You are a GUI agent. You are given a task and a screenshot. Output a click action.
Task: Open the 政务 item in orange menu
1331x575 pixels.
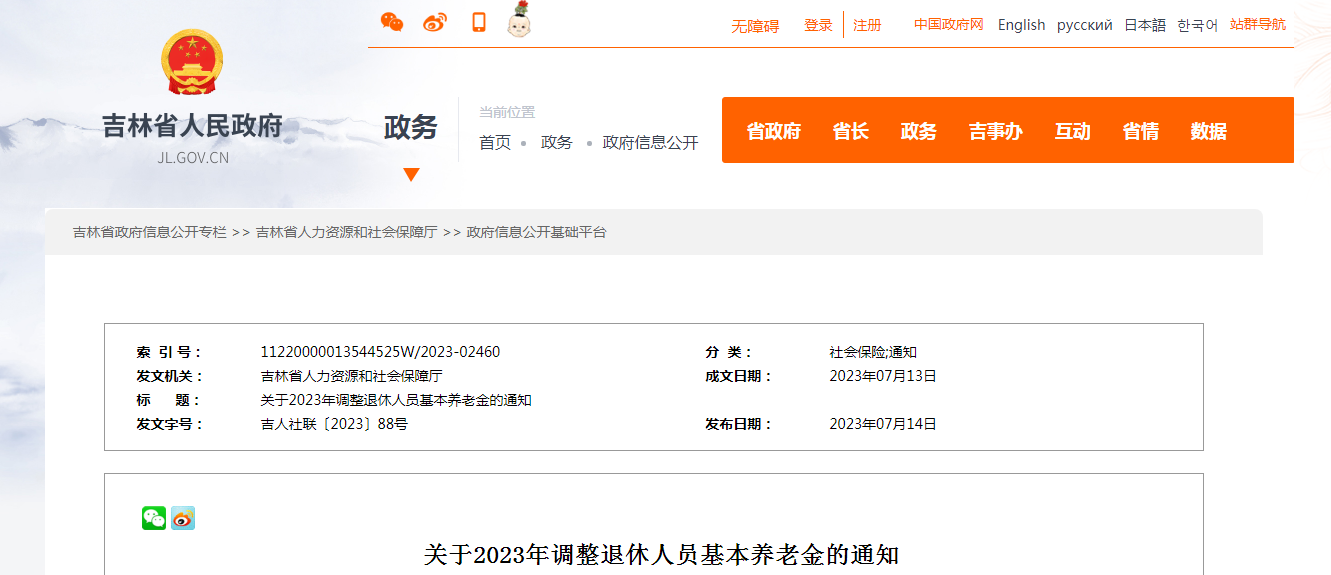point(919,131)
